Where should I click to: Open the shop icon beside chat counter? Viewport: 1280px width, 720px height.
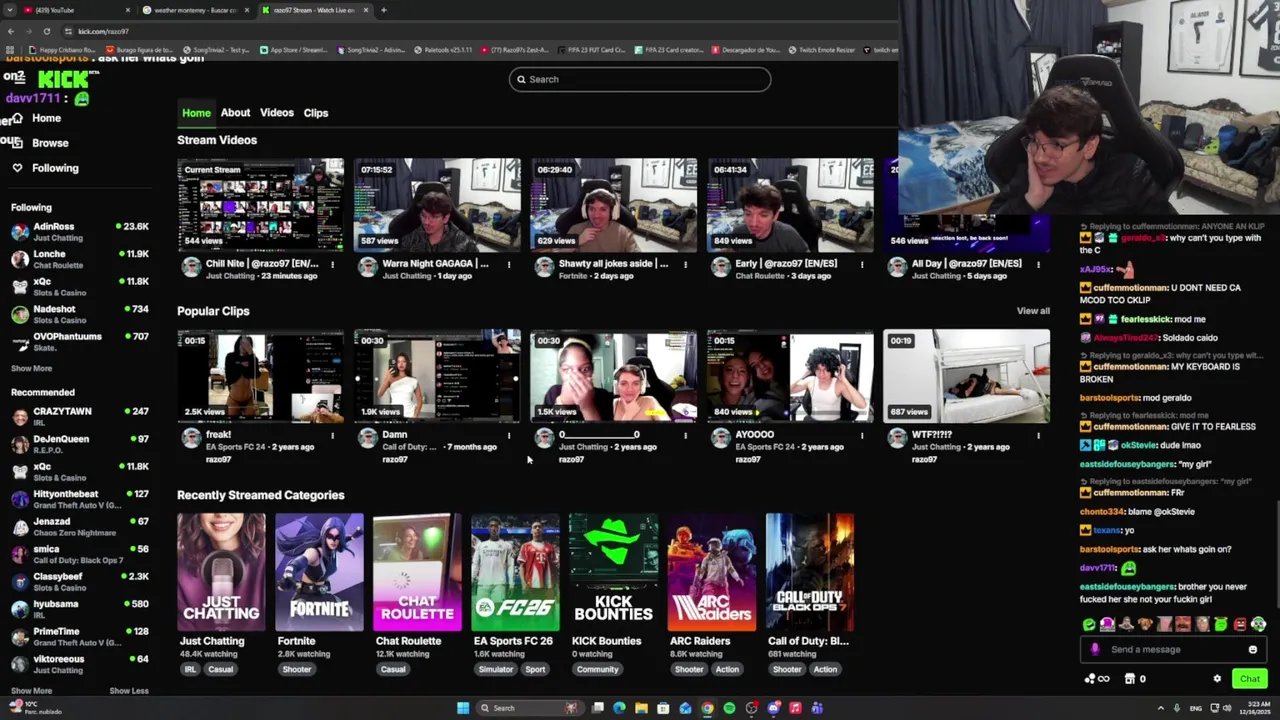(x=1130, y=679)
